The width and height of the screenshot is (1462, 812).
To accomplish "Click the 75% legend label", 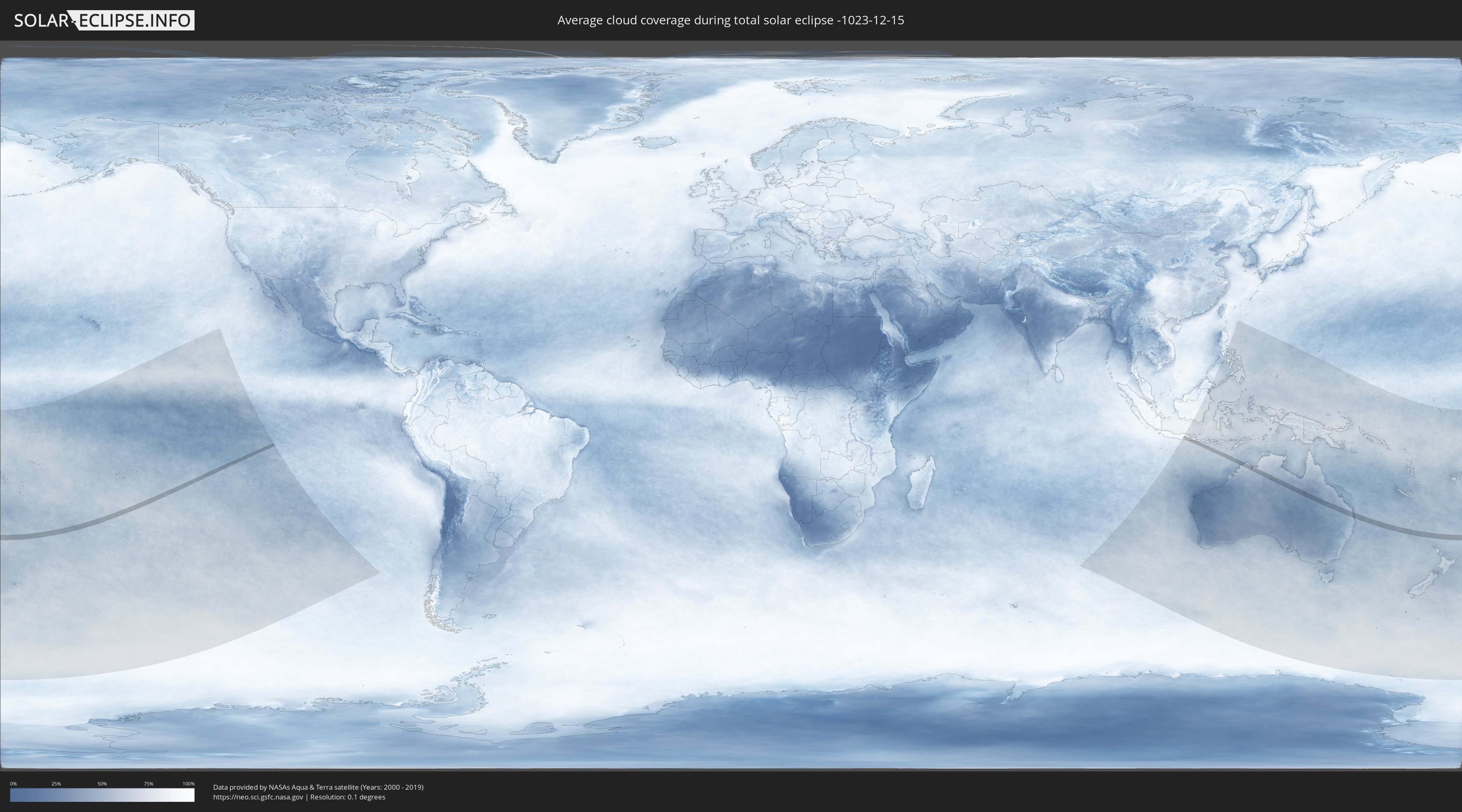I will [148, 784].
